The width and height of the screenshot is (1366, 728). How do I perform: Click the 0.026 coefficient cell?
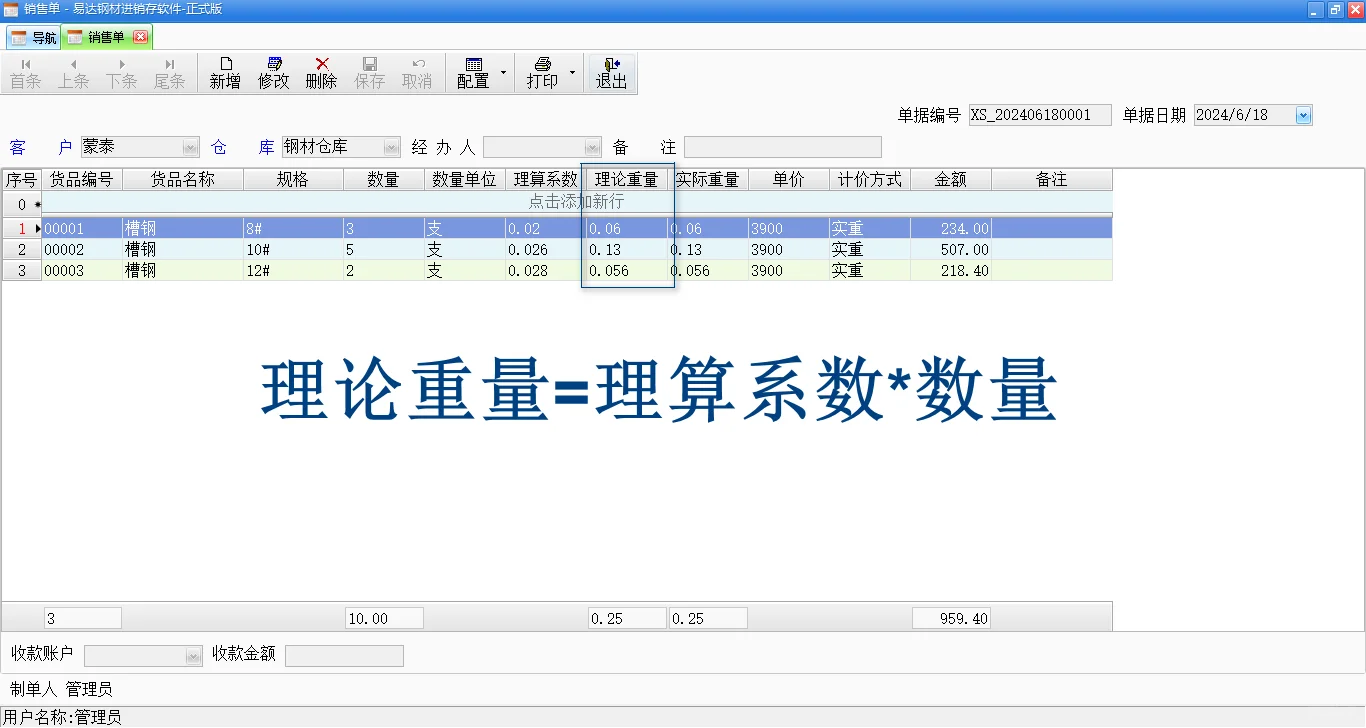tap(546, 250)
